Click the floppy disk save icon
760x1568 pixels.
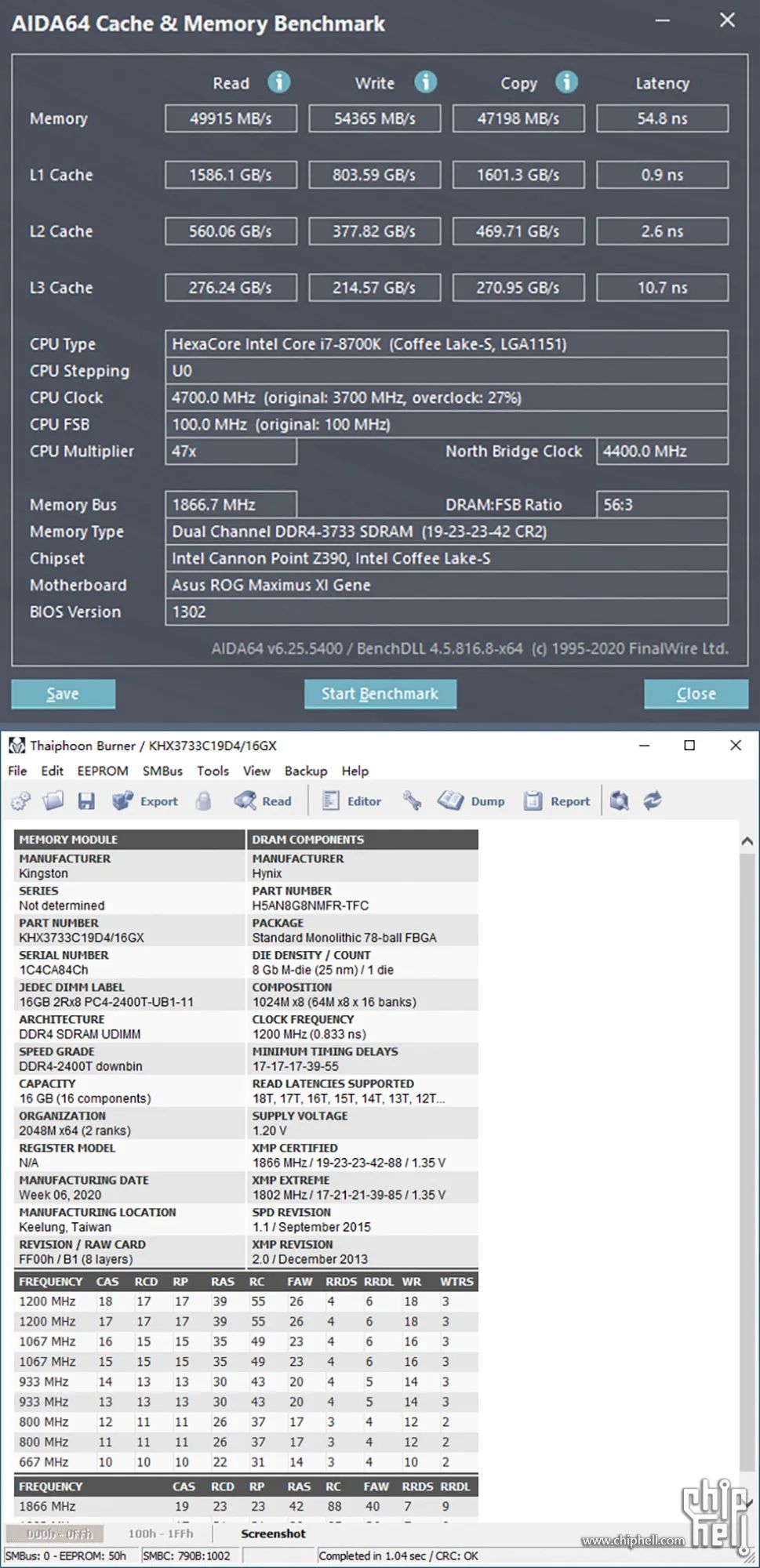pos(86,800)
